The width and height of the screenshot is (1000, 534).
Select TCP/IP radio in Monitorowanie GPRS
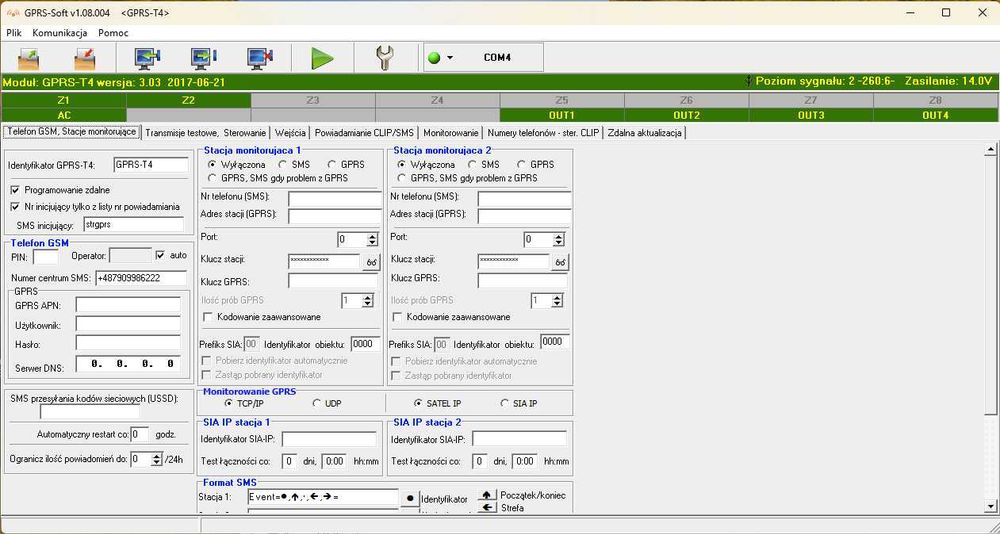pyautogui.click(x=228, y=403)
